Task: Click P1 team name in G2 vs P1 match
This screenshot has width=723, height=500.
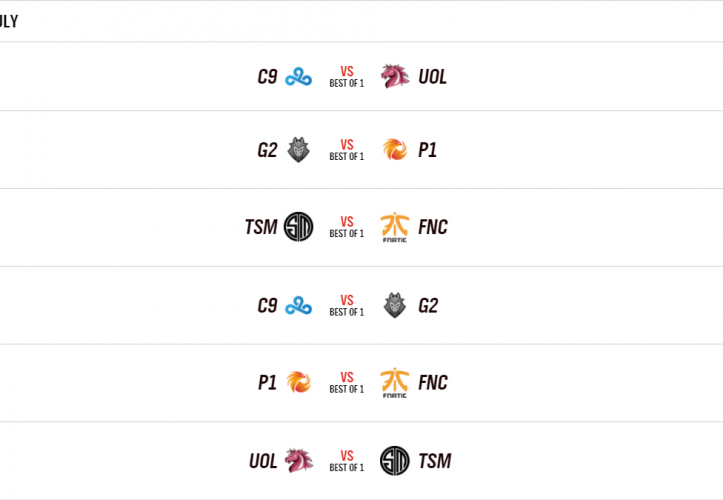Action: click(428, 150)
